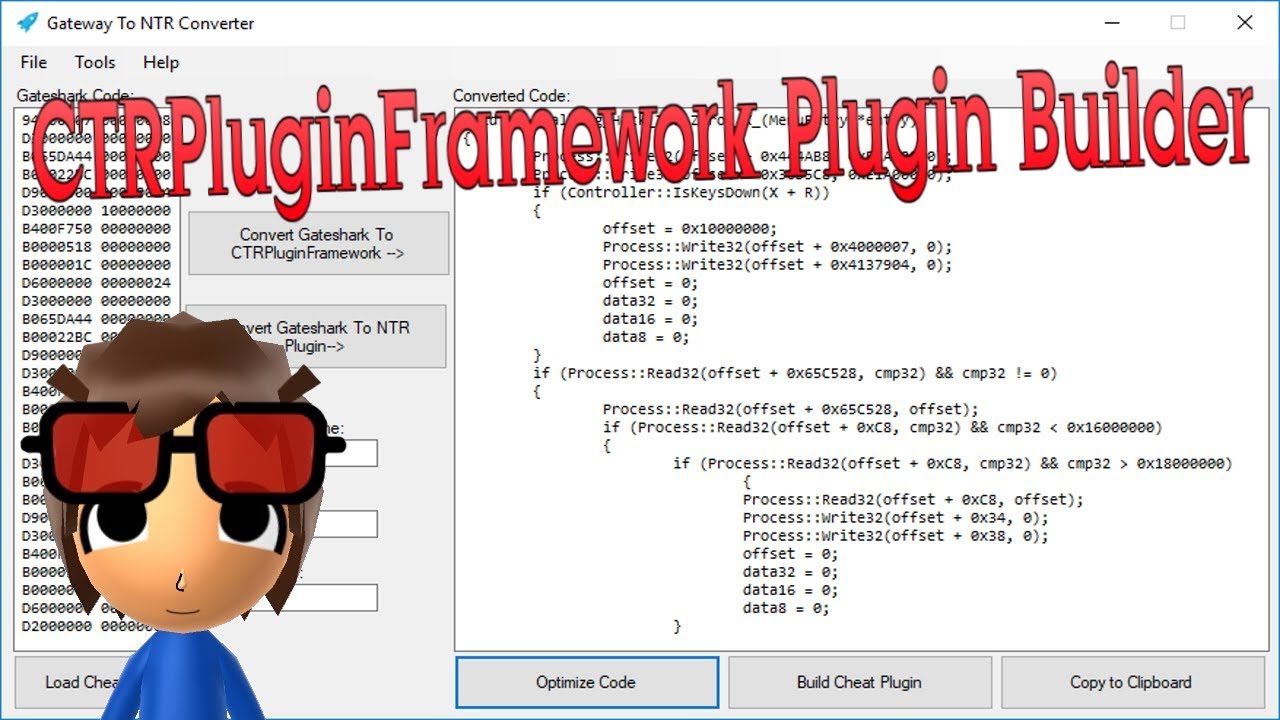
Task: Open the File menu
Action: coord(33,62)
